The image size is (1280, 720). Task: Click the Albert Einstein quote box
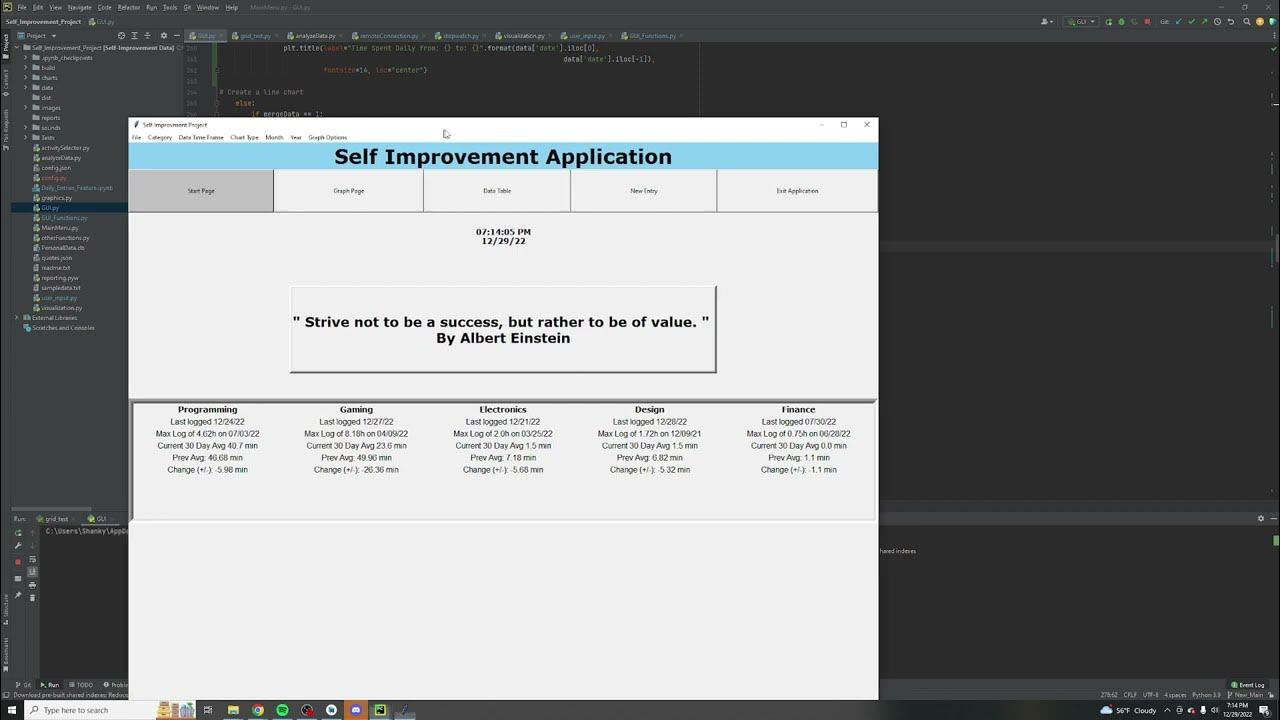point(503,330)
